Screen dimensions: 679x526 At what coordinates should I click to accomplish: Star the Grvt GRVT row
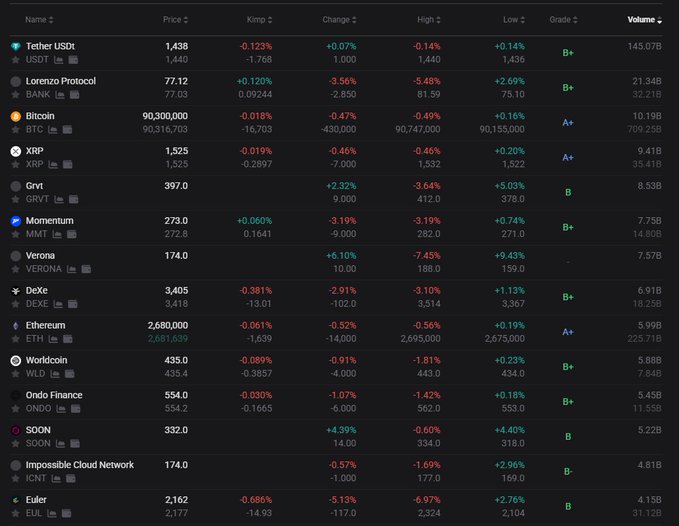(16, 199)
